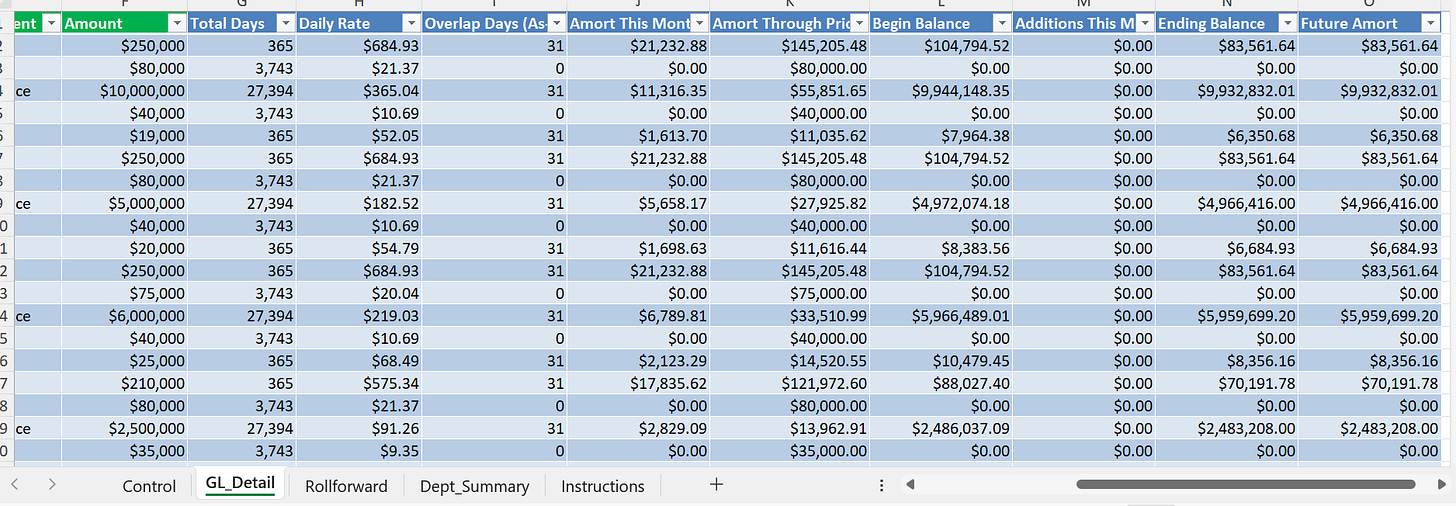1456x506 pixels.
Task: Open the Ending Balance filter dropdown
Action: click(1288, 23)
